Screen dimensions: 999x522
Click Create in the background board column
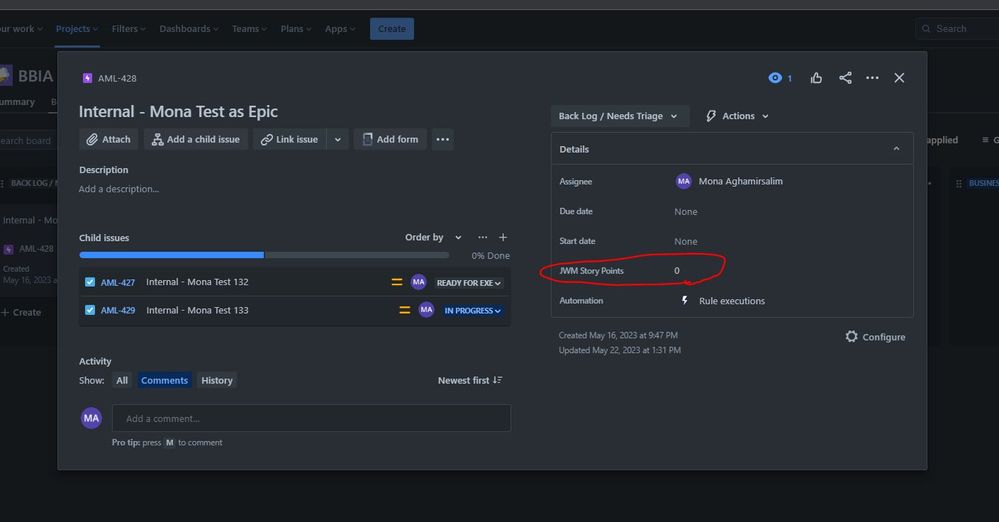[22, 312]
